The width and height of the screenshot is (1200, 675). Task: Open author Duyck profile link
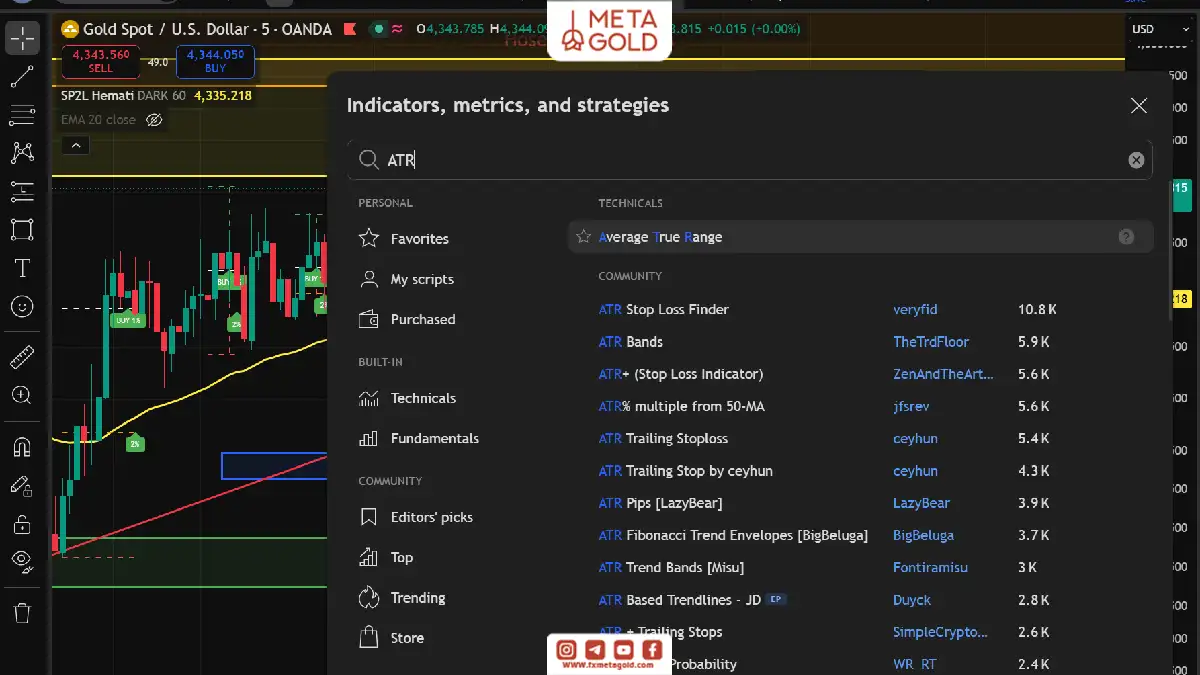click(912, 600)
